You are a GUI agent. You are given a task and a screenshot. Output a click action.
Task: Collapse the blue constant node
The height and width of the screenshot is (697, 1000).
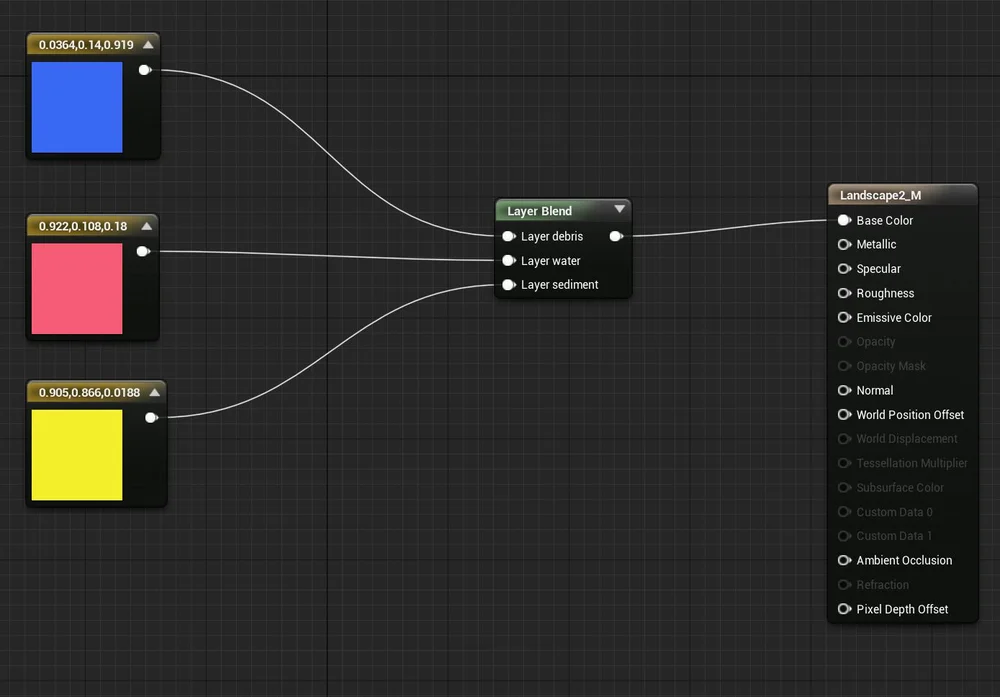coord(149,44)
